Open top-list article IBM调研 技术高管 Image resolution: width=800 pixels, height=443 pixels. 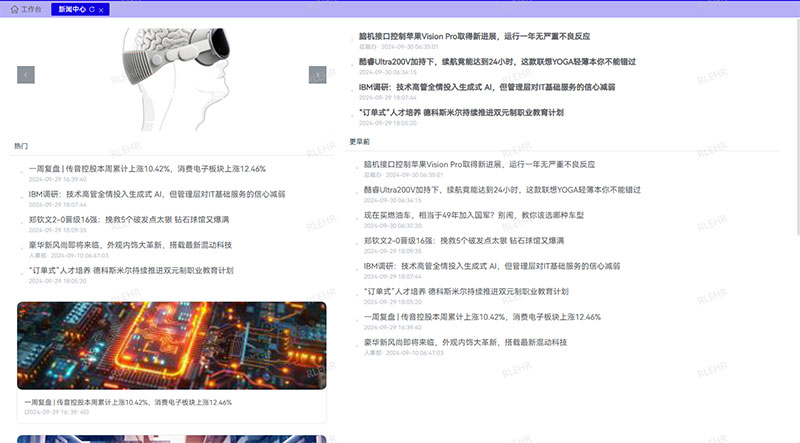pos(487,87)
